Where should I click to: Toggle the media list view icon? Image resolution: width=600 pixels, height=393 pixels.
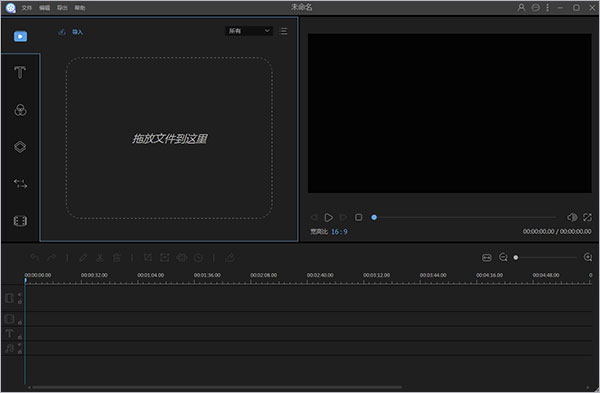(x=284, y=31)
